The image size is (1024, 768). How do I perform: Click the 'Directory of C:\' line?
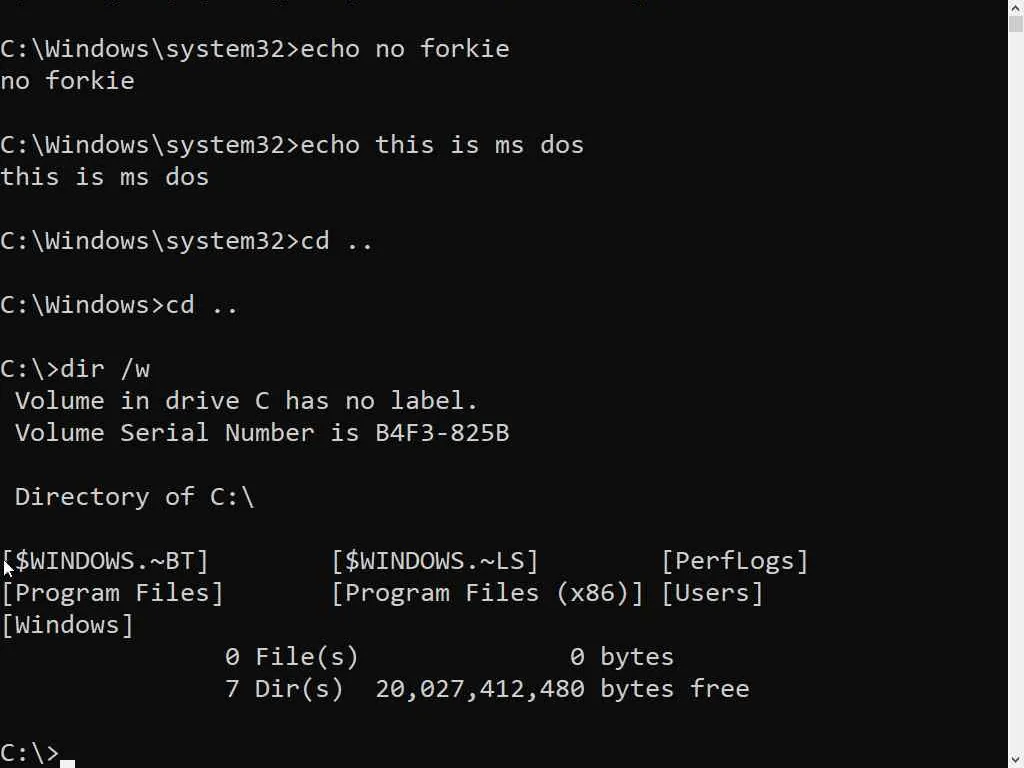pos(134,497)
